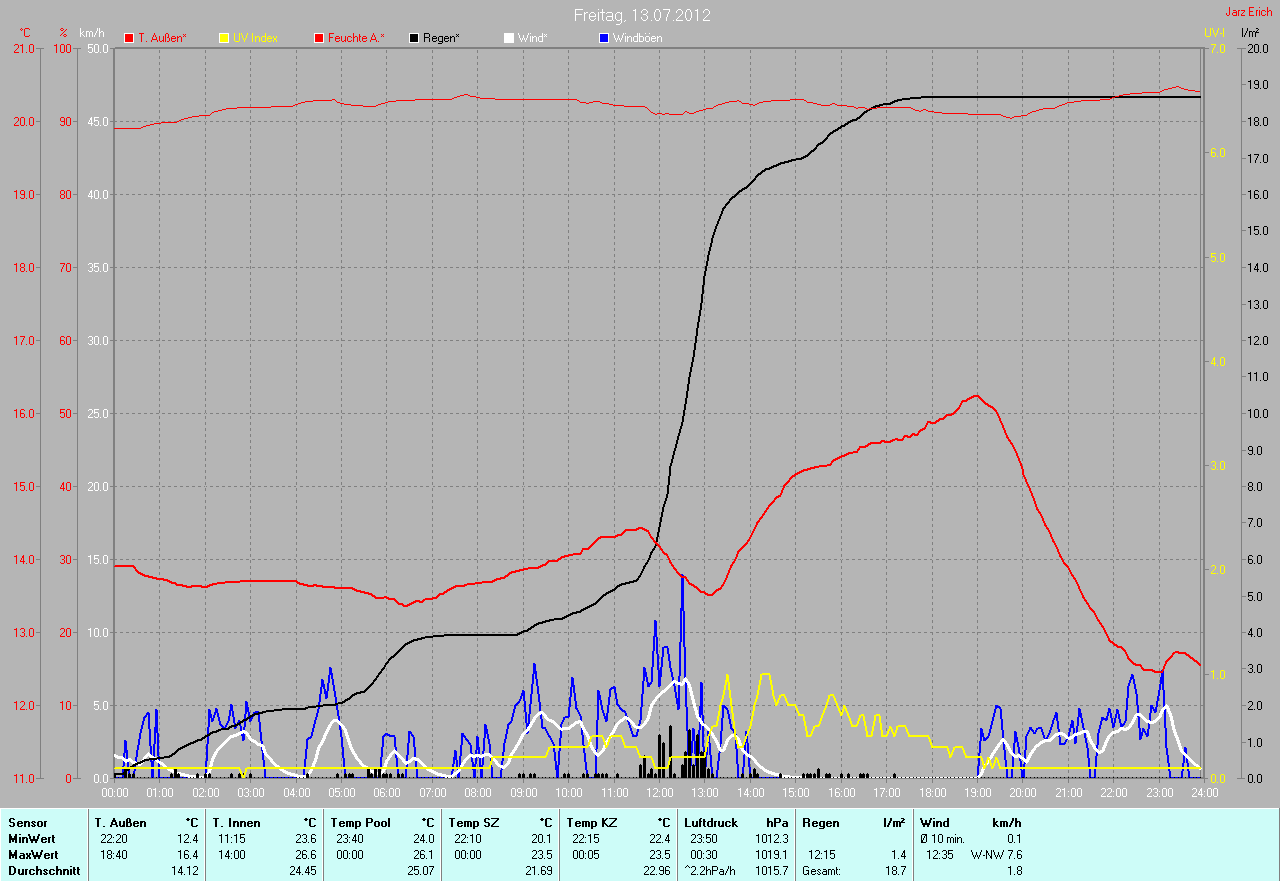Click the T. Außen minimum value '12.4'
1280x881 pixels.
point(188,839)
